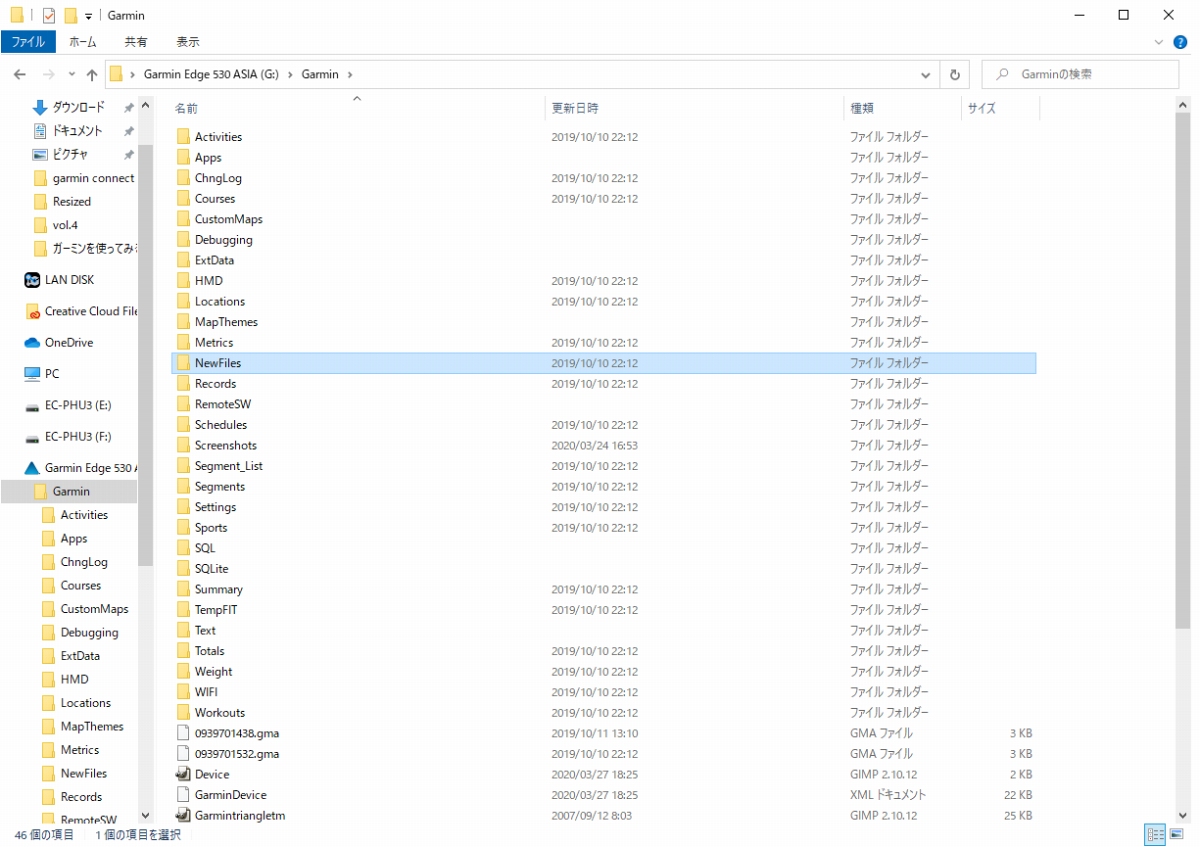This screenshot has height=847, width=1200.
Task: Click Garmin Edge 530 ASIA breadcrumb
Action: click(x=211, y=75)
